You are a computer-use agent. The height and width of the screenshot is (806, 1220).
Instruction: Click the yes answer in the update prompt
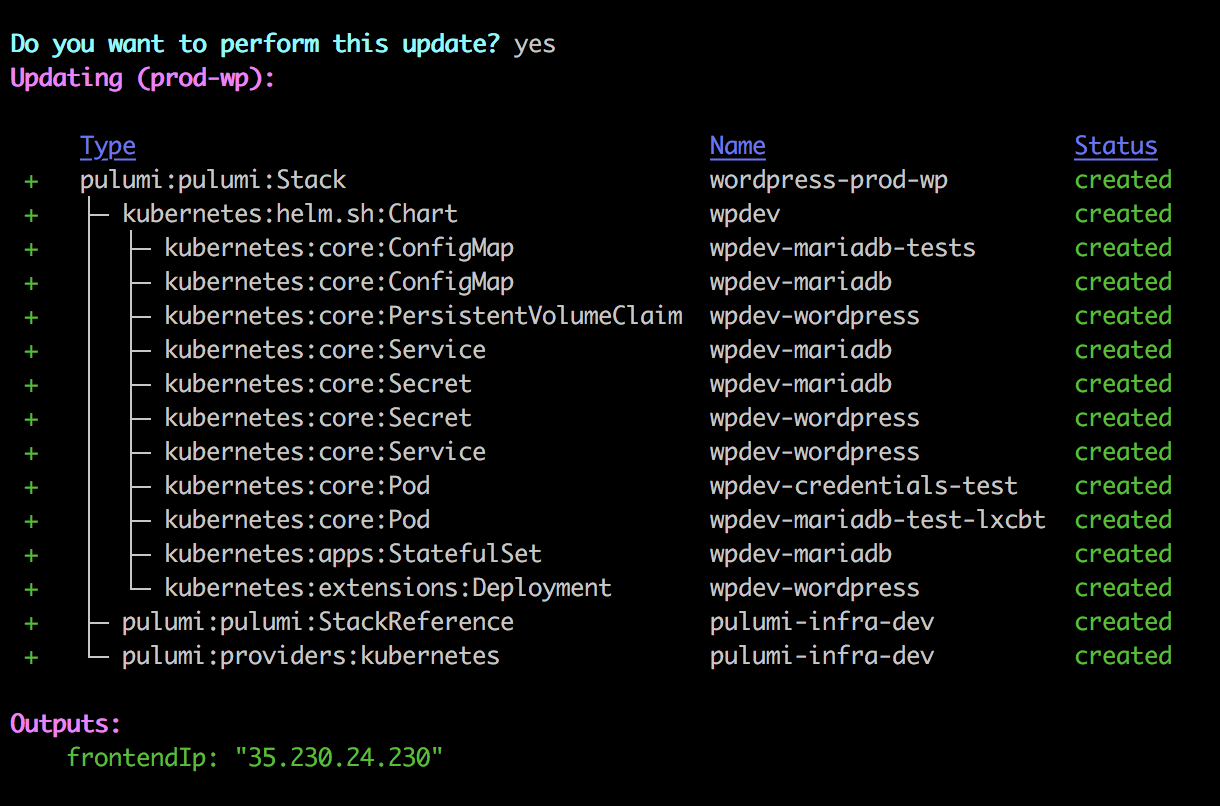(535, 45)
